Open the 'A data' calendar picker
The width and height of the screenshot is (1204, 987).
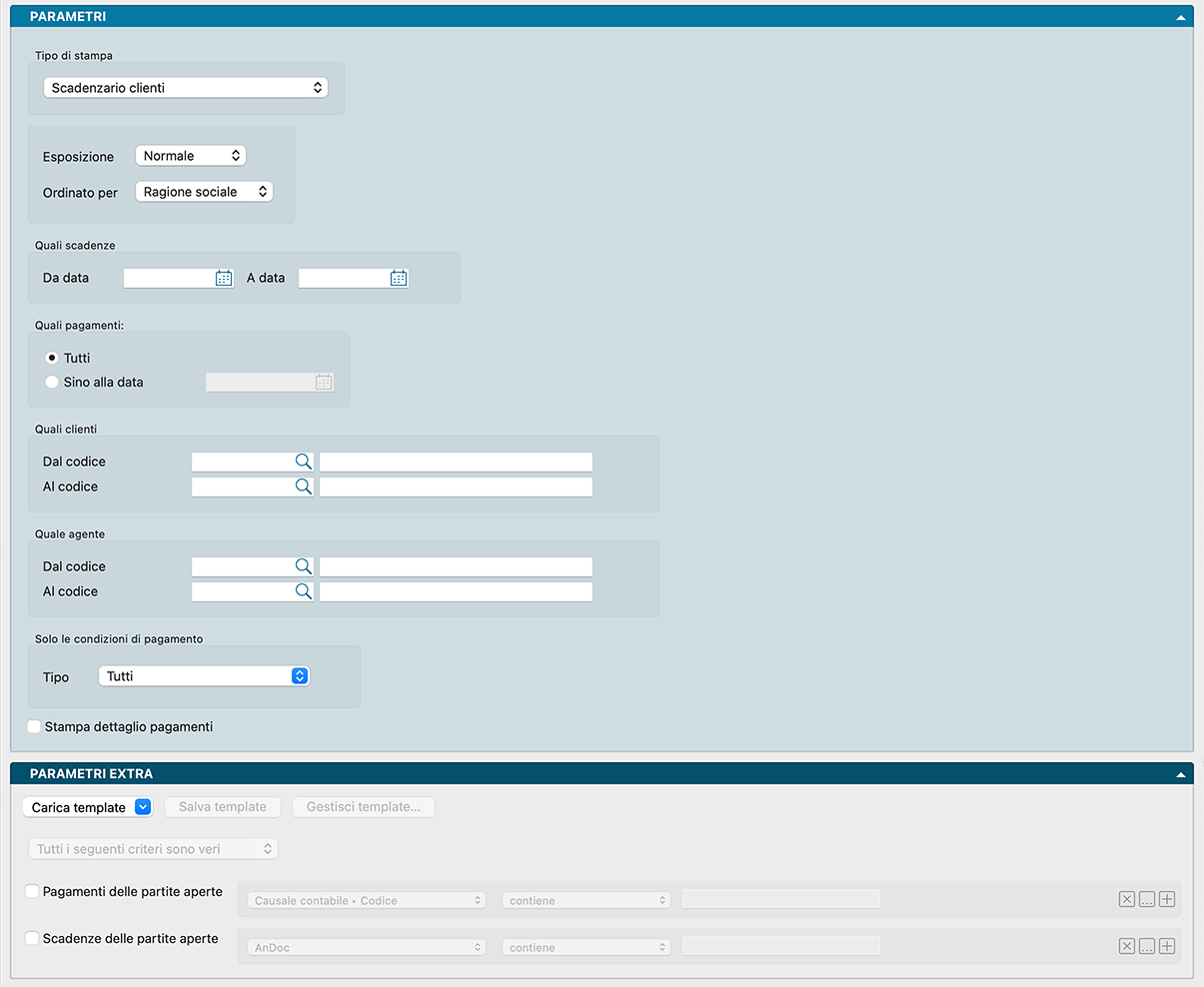399,279
